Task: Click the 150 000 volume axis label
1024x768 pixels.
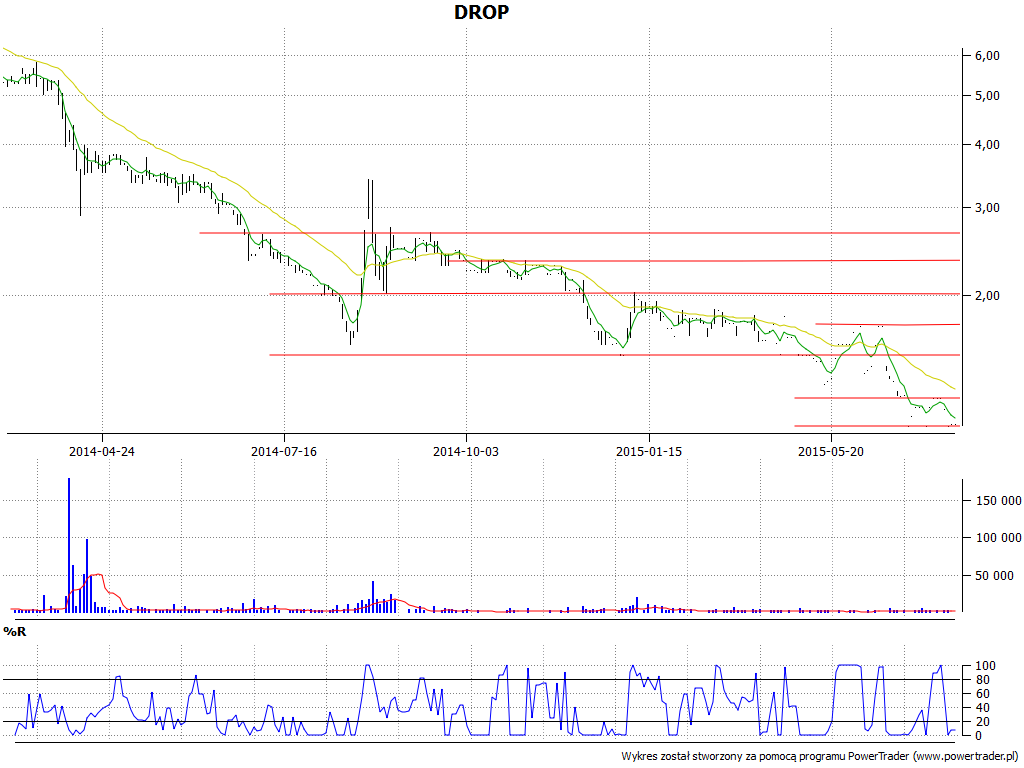Action: tap(998, 500)
